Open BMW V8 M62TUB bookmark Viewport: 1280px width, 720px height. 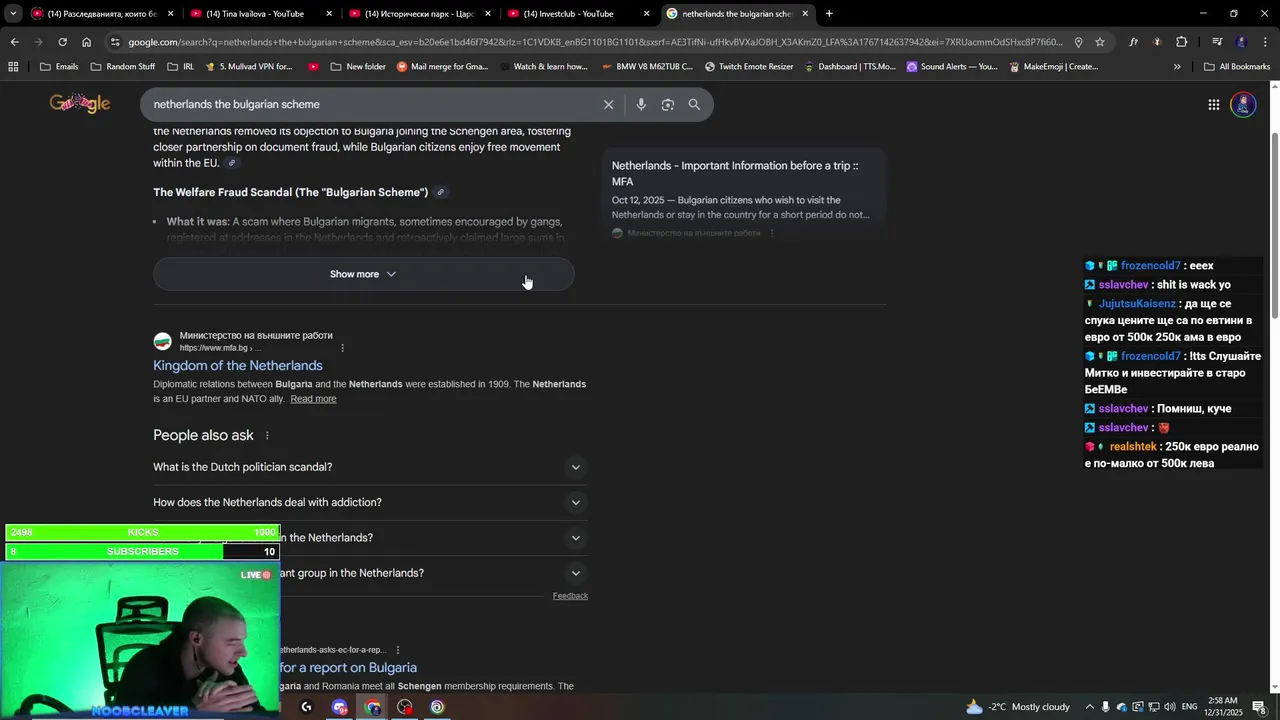[648, 67]
